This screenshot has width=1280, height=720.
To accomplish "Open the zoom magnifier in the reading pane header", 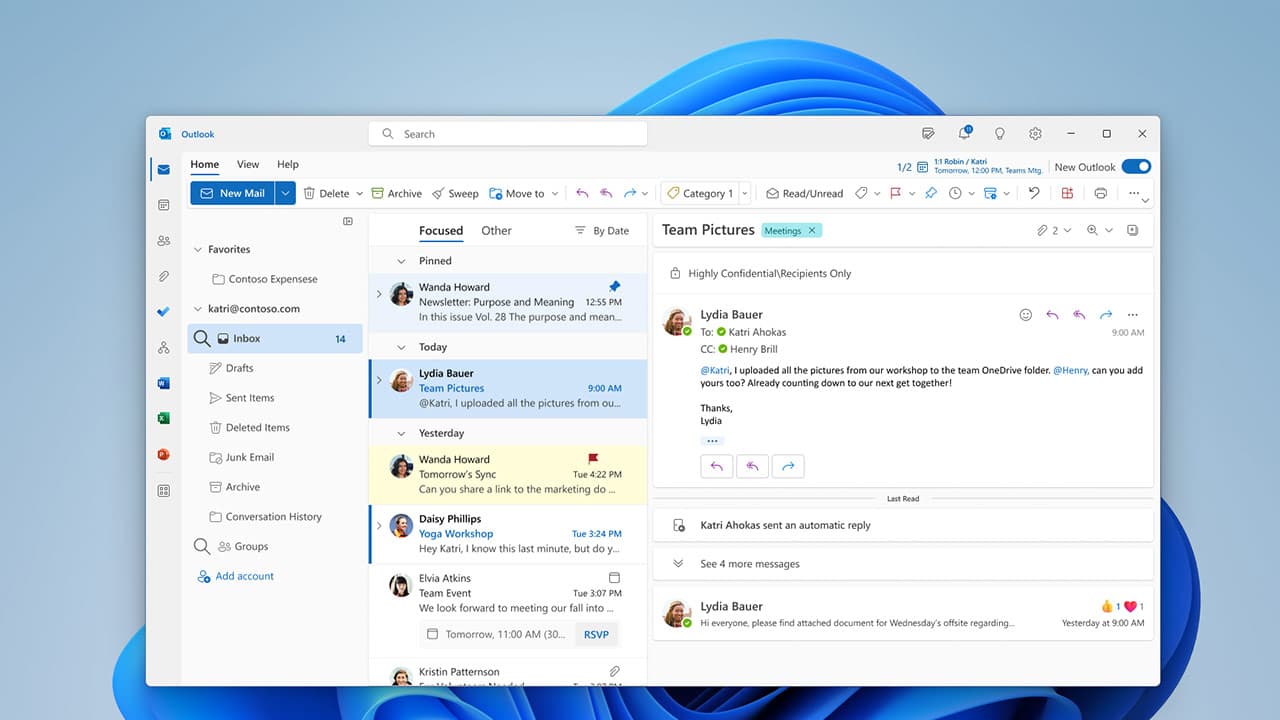I will click(x=1093, y=230).
